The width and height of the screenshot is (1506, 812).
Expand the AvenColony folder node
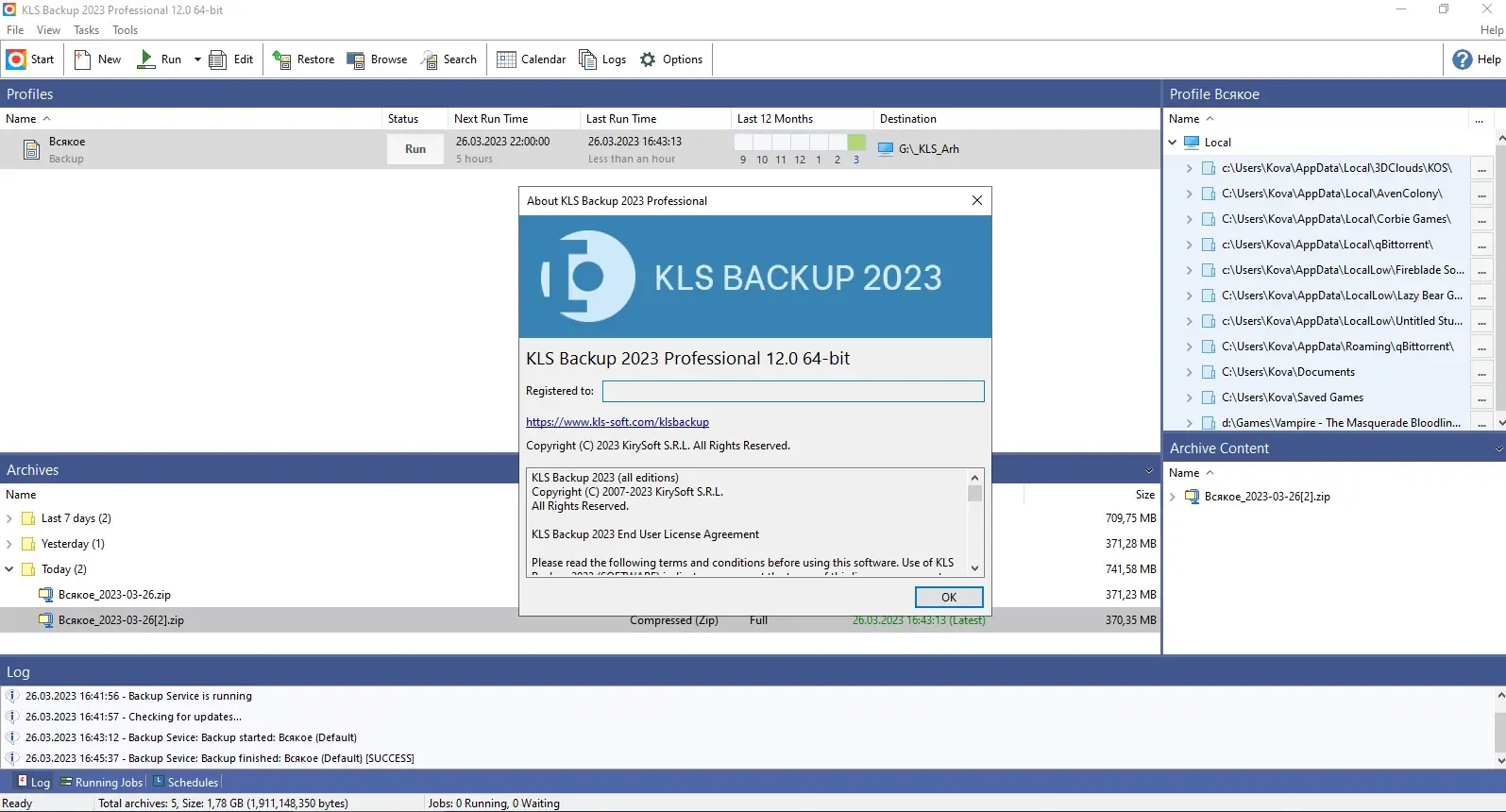[x=1190, y=194]
